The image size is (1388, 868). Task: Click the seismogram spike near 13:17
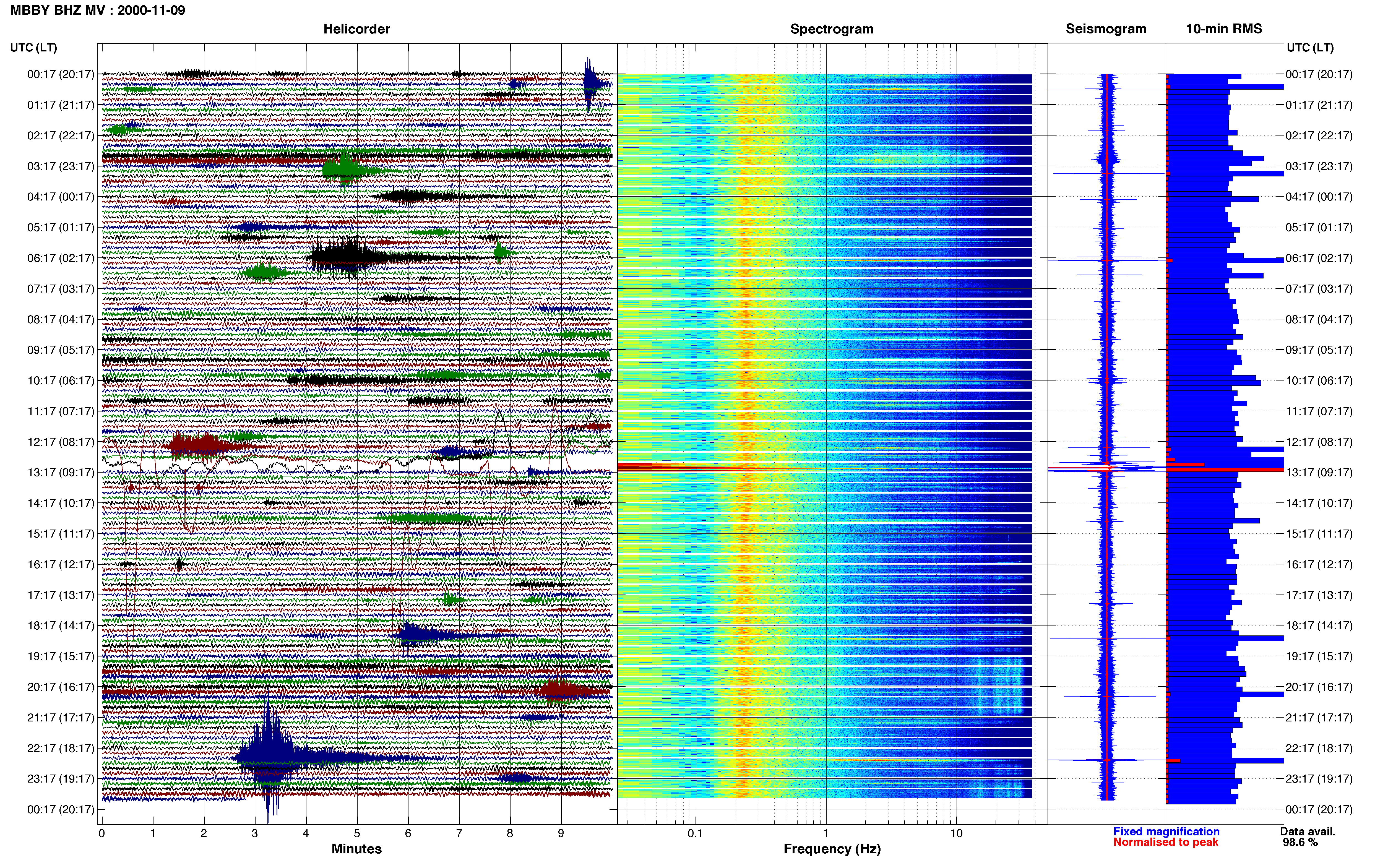pyautogui.click(x=1107, y=468)
